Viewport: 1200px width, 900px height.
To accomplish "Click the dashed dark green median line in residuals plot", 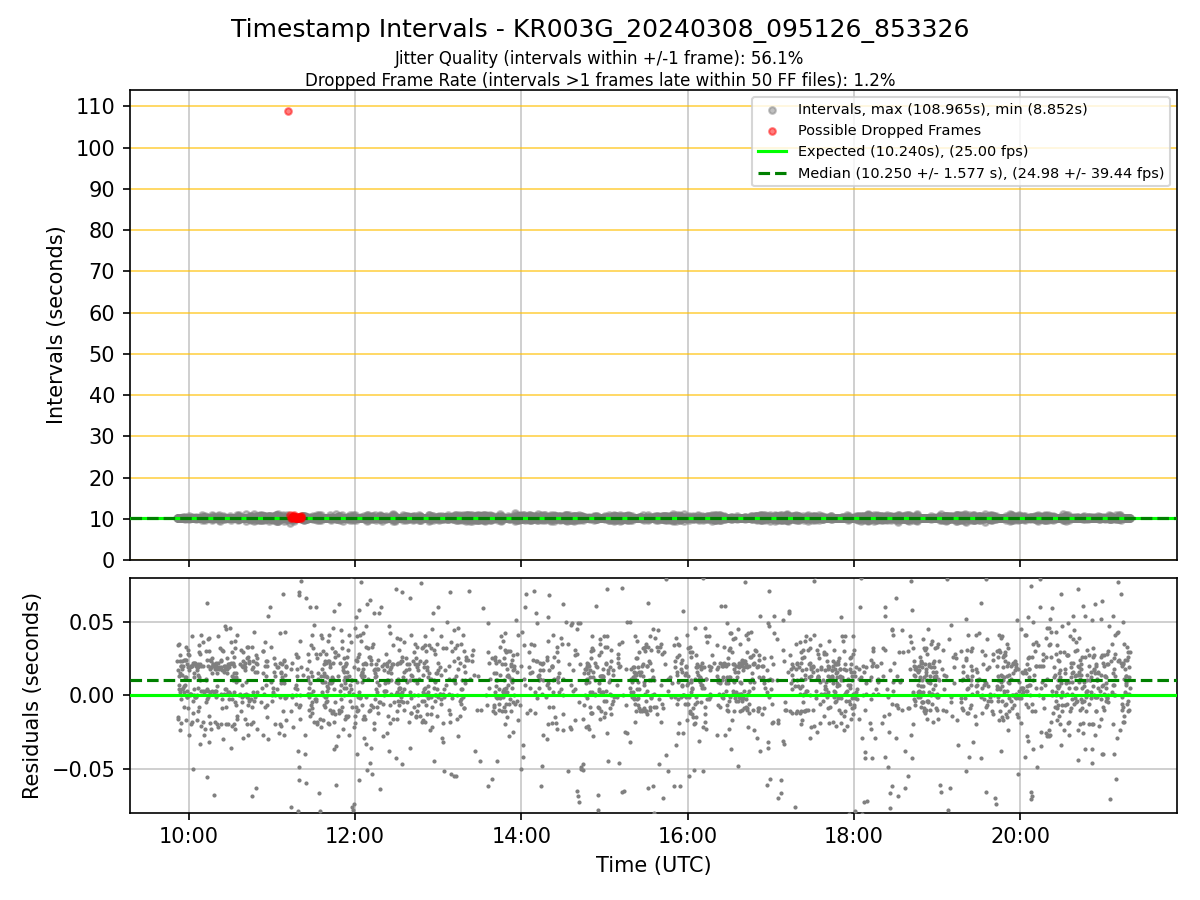I will (x=654, y=681).
